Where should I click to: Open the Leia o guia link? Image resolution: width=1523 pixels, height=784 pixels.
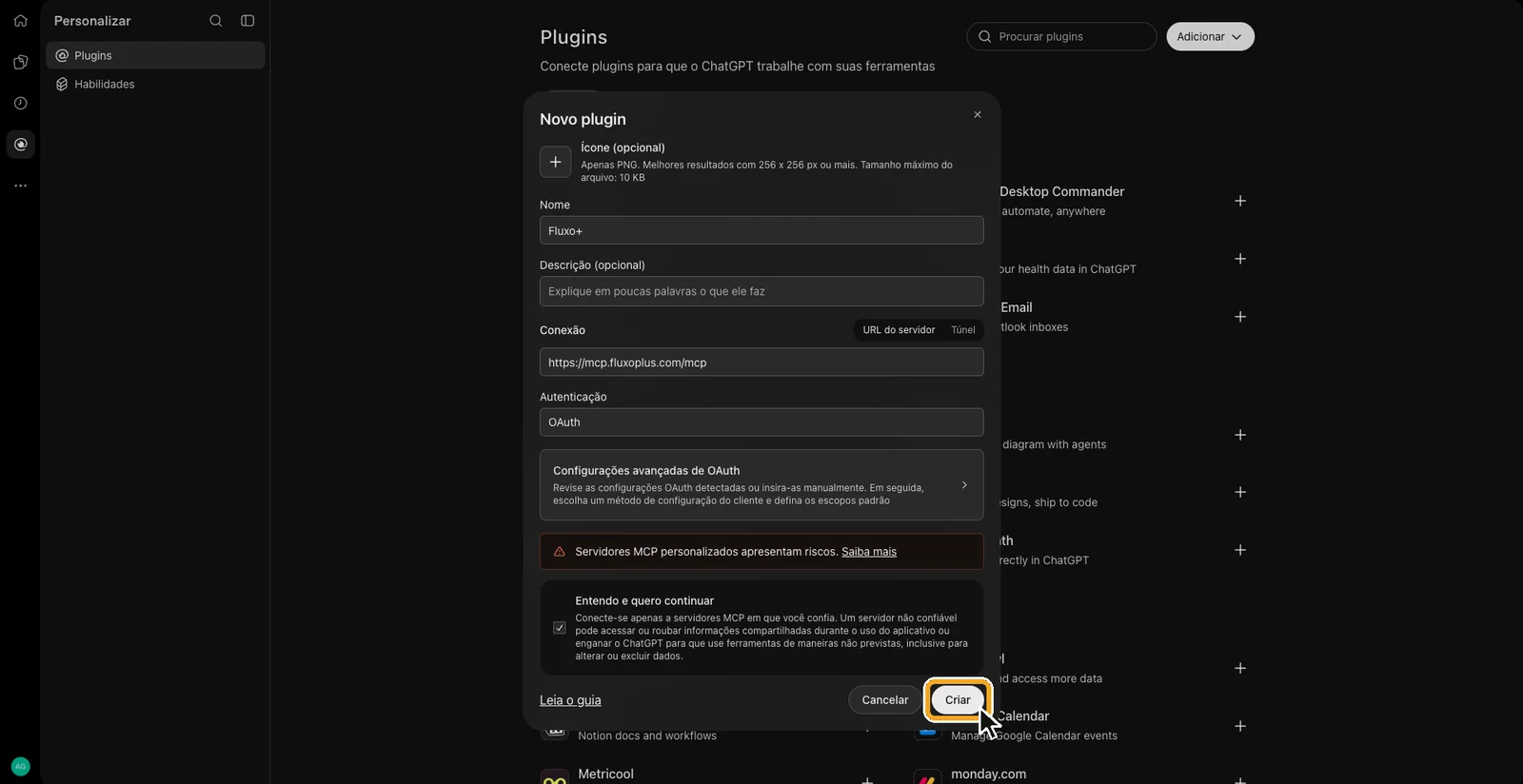(x=570, y=700)
